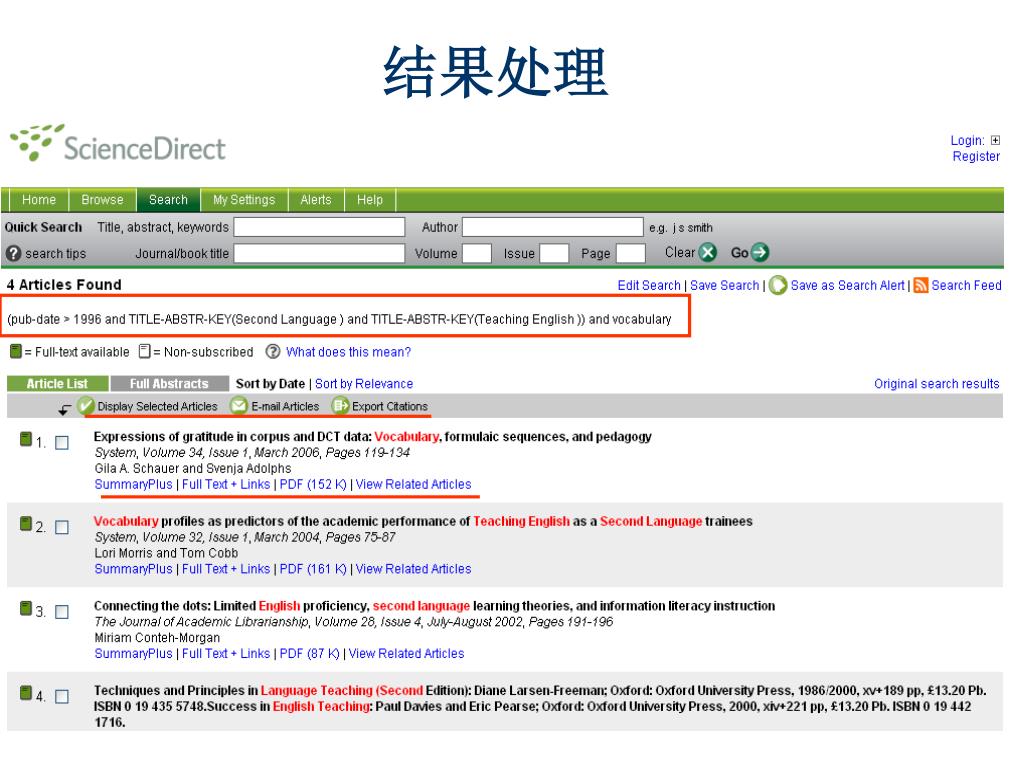The image size is (1024, 768).
Task: Click the E-mail Articles envelope icon
Action: point(239,406)
